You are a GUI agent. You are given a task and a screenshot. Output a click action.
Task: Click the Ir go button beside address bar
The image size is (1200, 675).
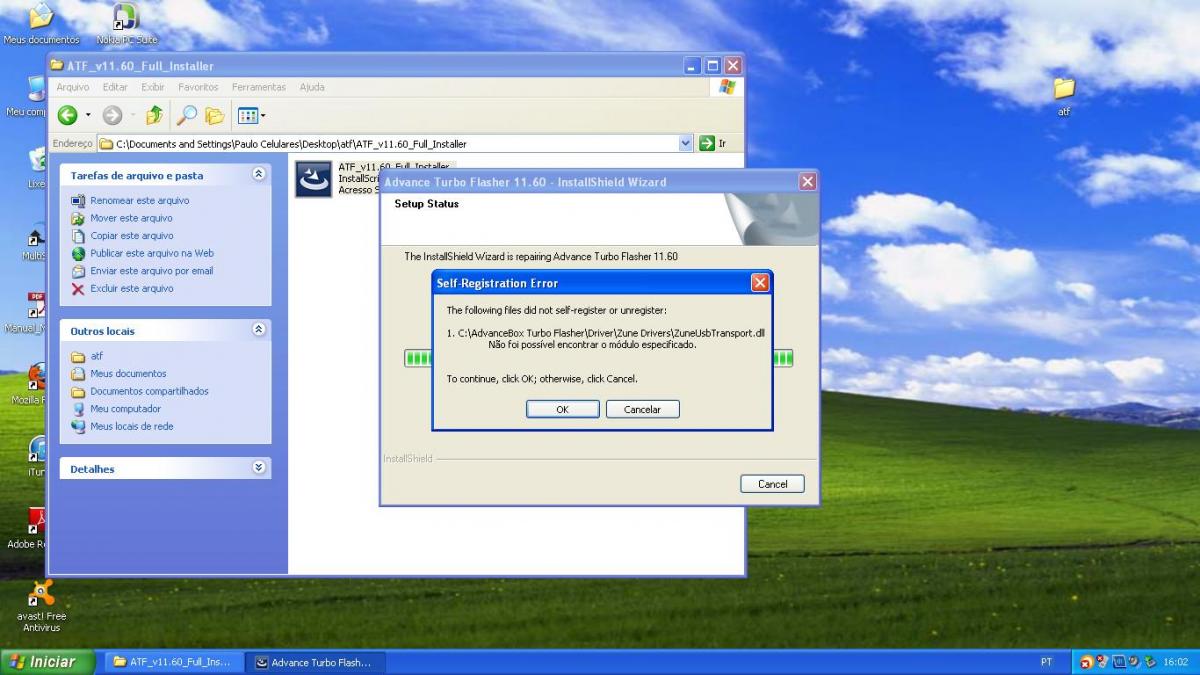713,144
